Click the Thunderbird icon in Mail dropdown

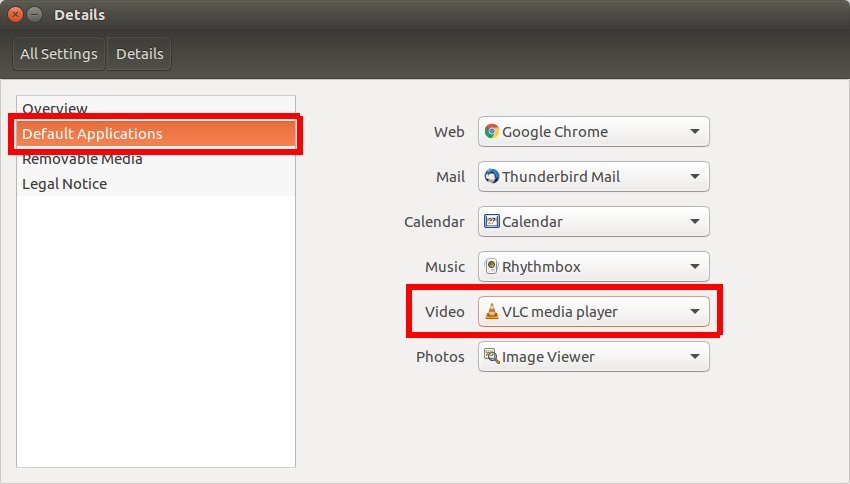coord(492,176)
